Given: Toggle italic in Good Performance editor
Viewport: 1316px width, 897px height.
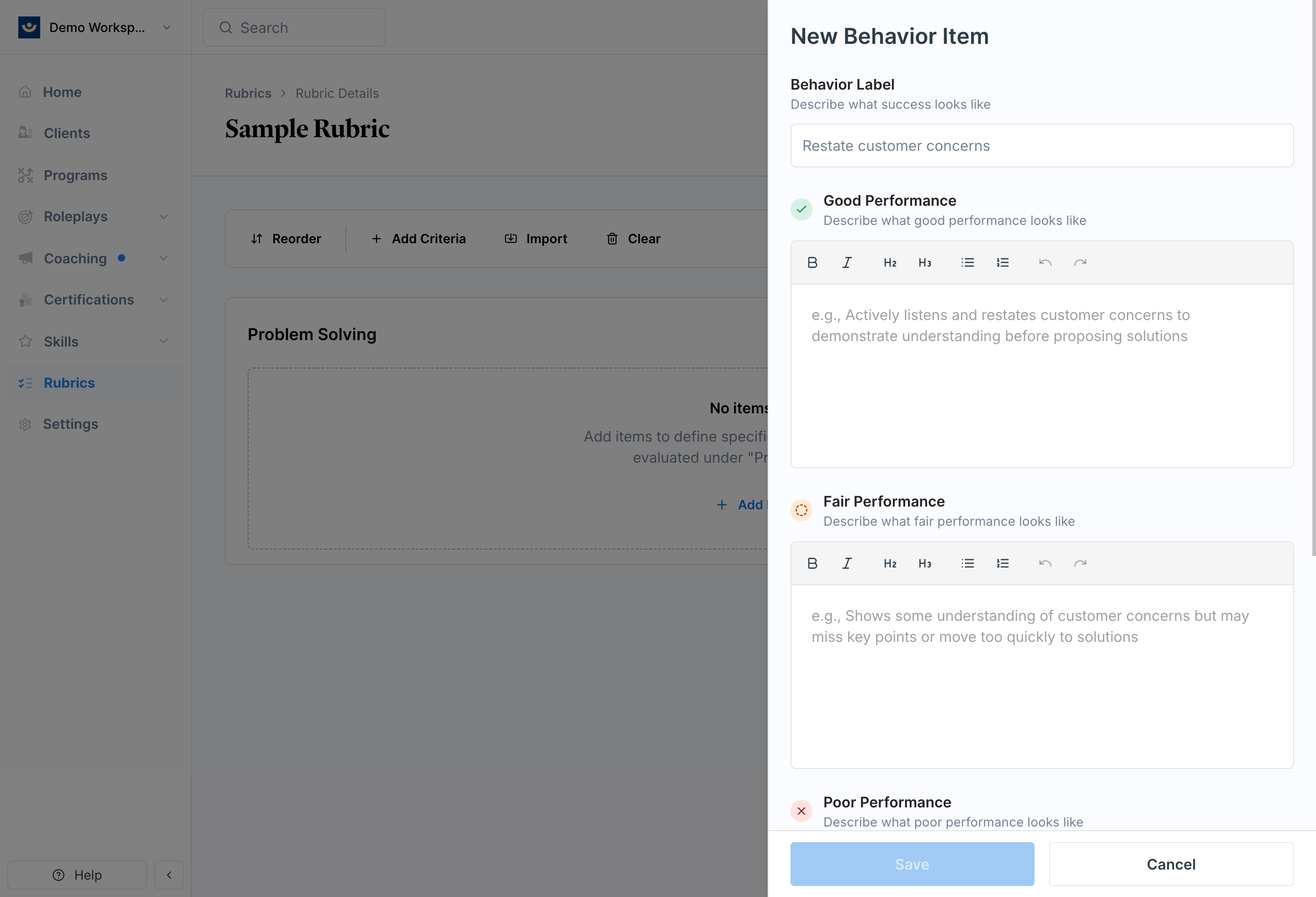Looking at the screenshot, I should tap(847, 262).
